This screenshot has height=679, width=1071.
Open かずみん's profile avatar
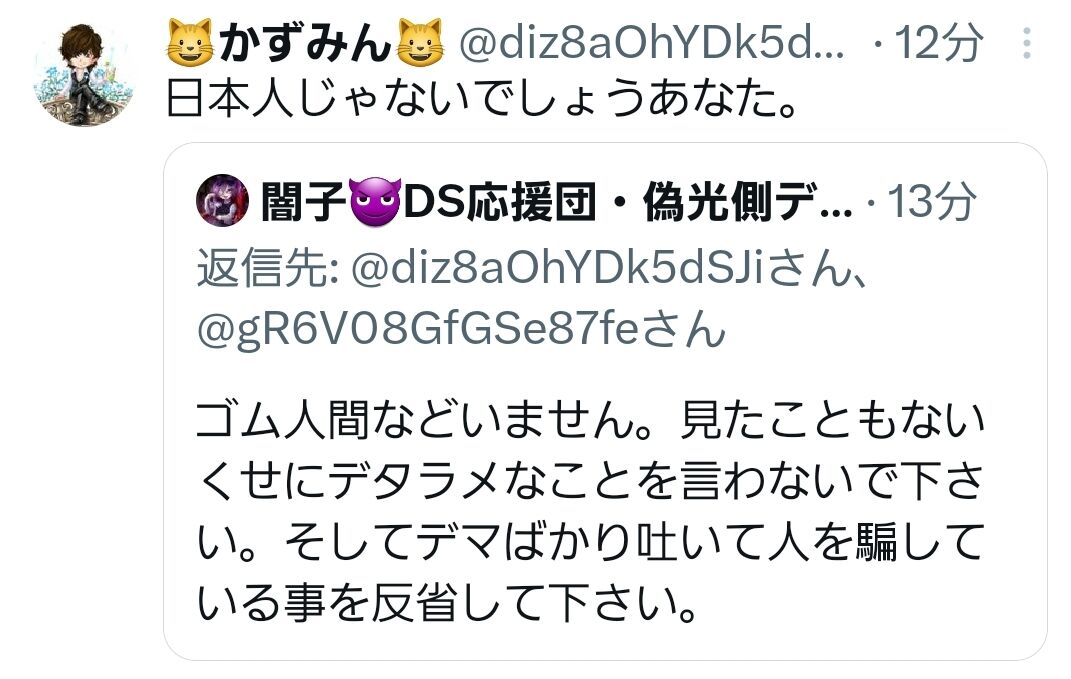pyautogui.click(x=83, y=76)
